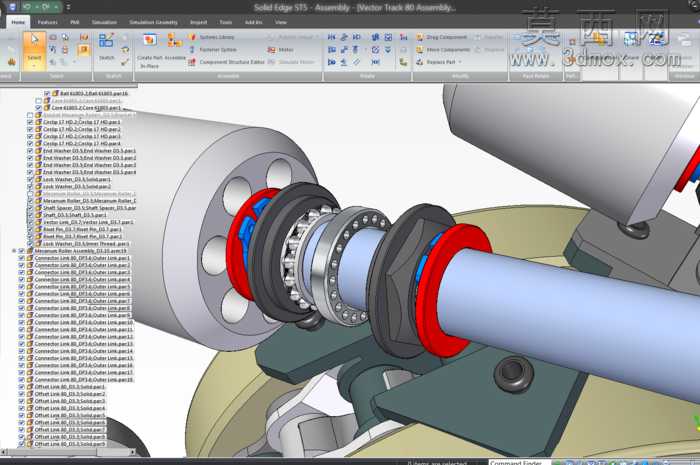
Task: Click the Undo icon in quick access toolbar
Action: 27,7
